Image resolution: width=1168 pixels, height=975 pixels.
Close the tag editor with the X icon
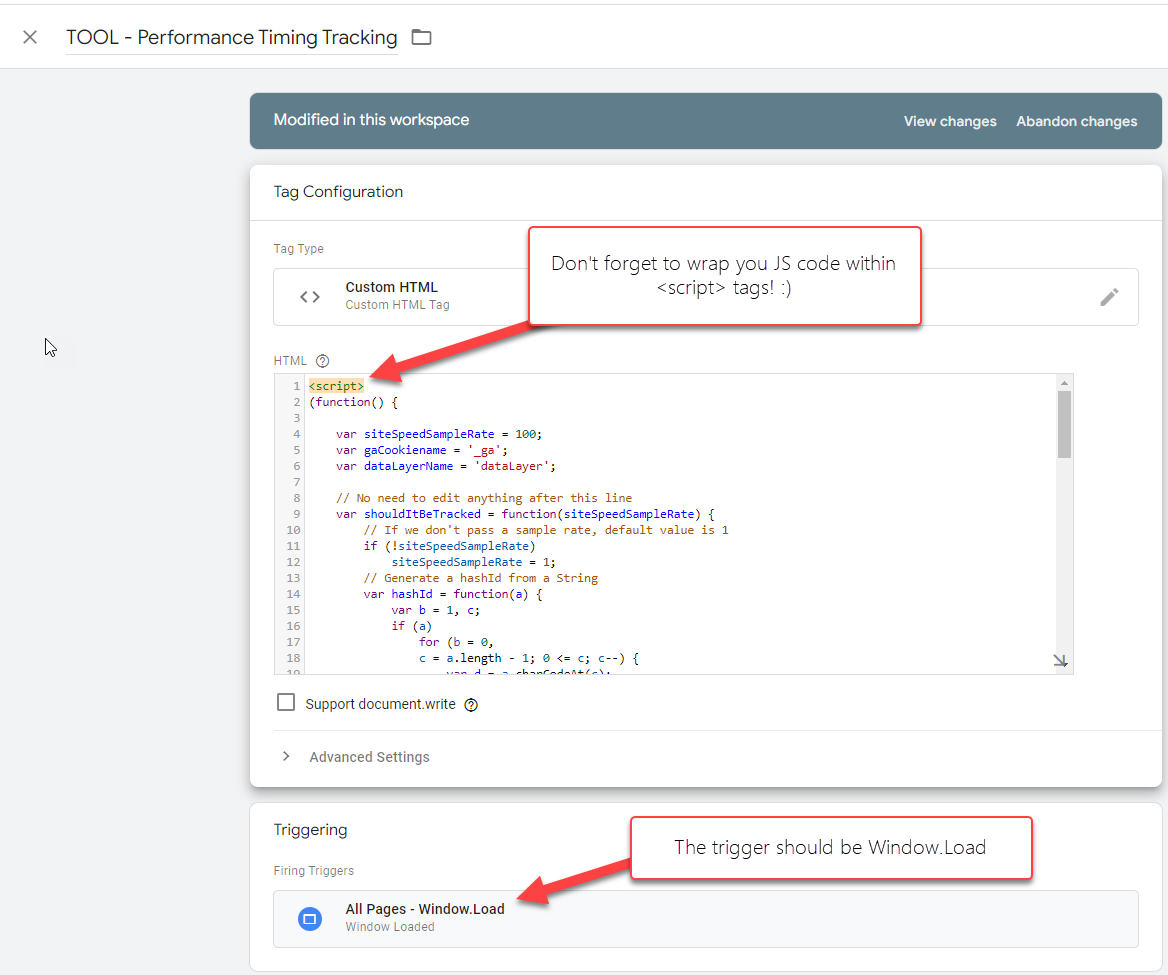(x=30, y=37)
